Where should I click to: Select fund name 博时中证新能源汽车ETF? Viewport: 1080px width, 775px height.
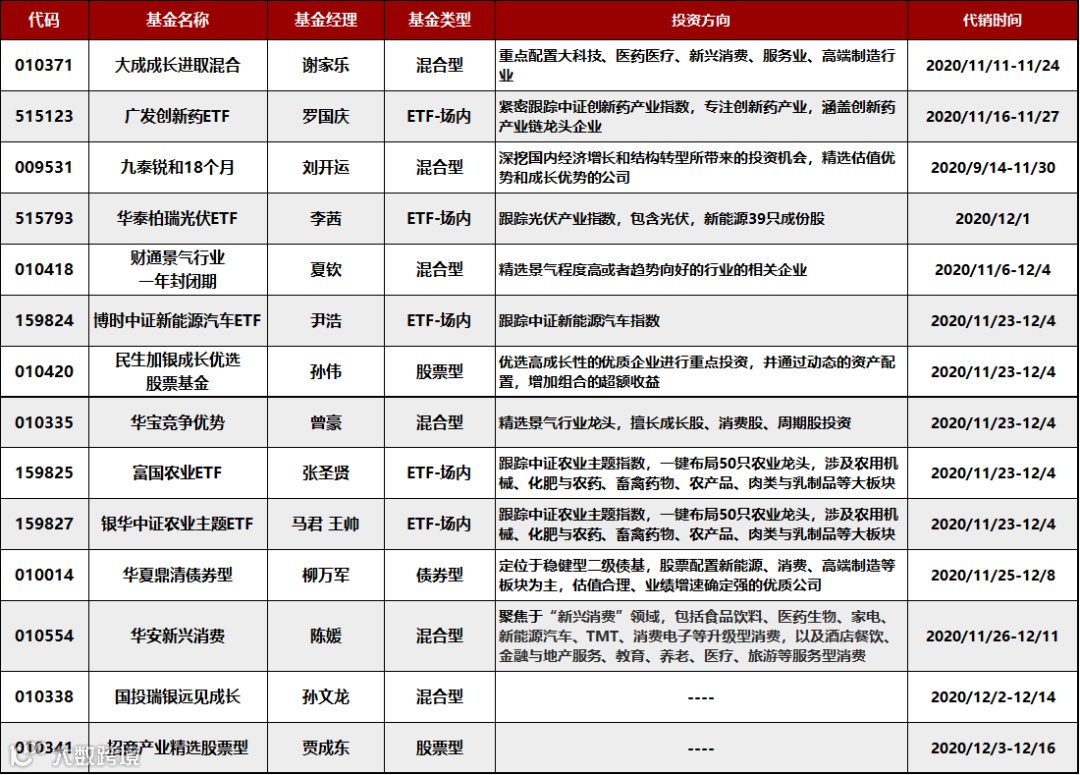178,320
